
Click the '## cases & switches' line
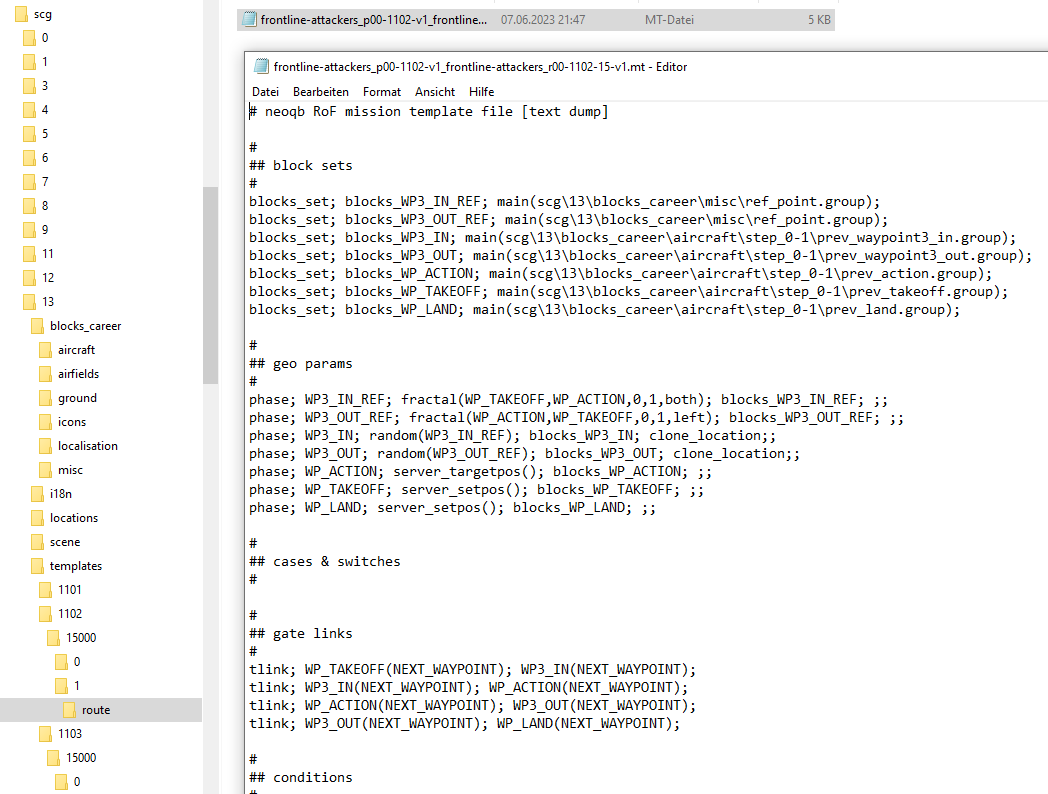(x=325, y=561)
